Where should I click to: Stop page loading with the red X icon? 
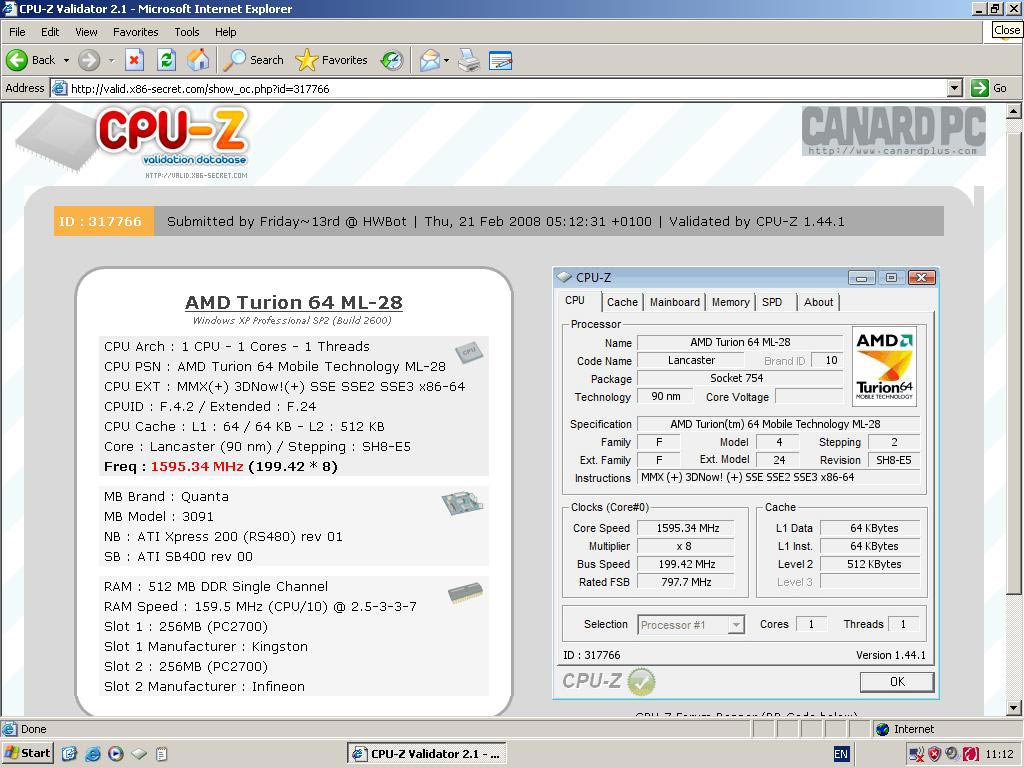[x=134, y=60]
